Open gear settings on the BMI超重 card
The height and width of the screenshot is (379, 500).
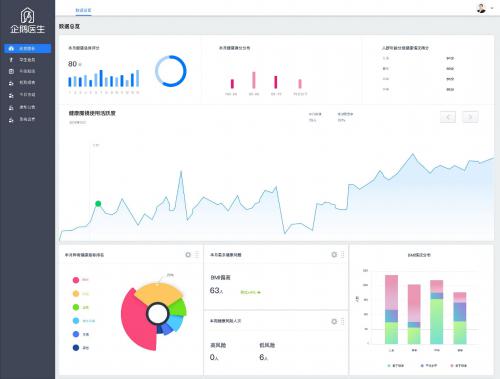pos(334,255)
